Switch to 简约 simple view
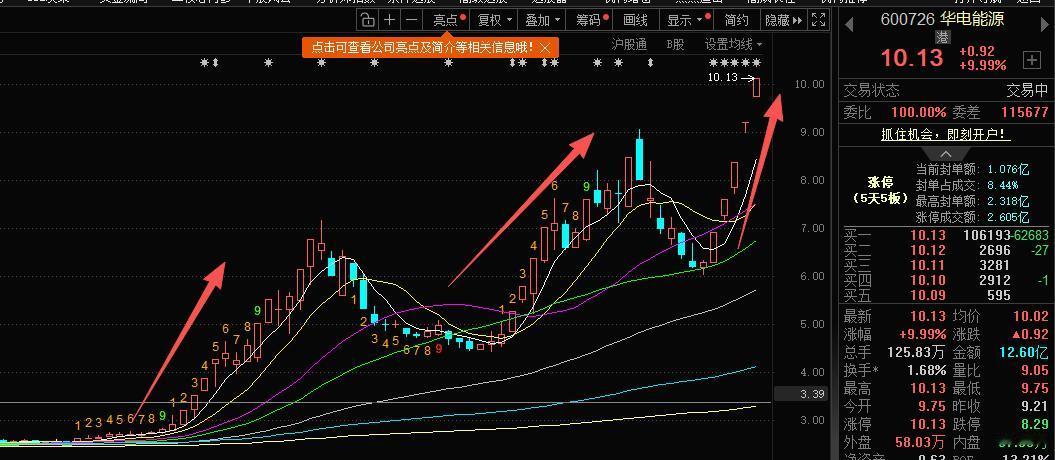Screen dimensions: 1055x460 click(737, 20)
